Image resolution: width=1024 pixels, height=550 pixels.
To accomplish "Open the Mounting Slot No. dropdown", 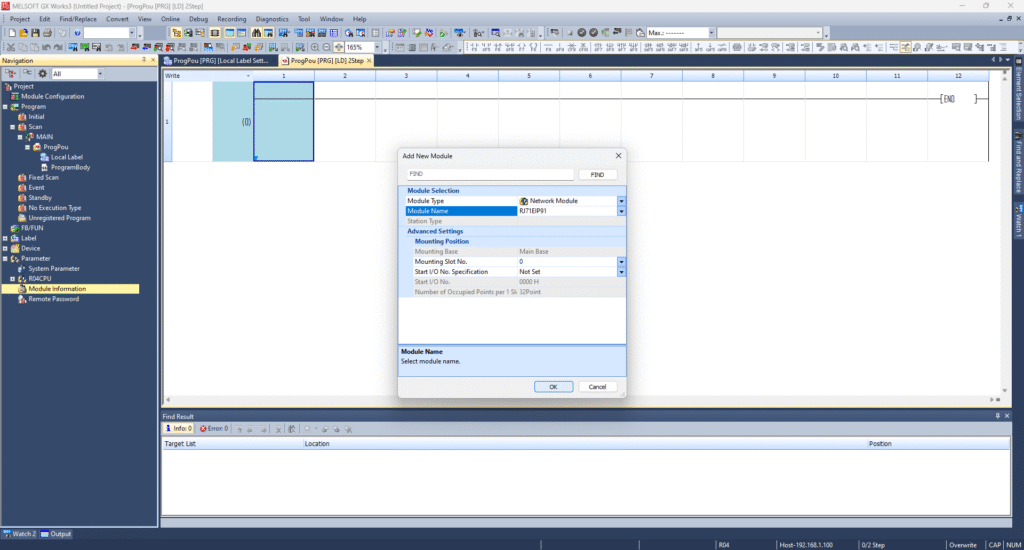I will point(621,262).
